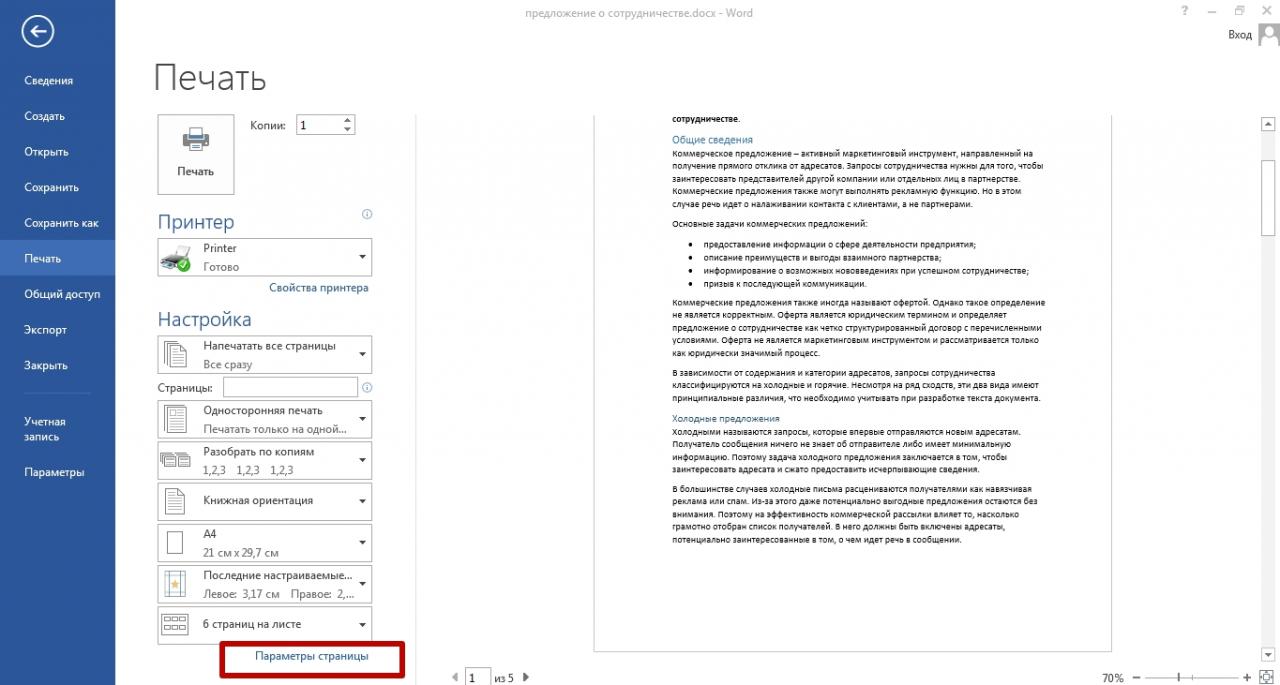
Task: Click the Общие сведения heading in preview
Action: click(x=712, y=140)
